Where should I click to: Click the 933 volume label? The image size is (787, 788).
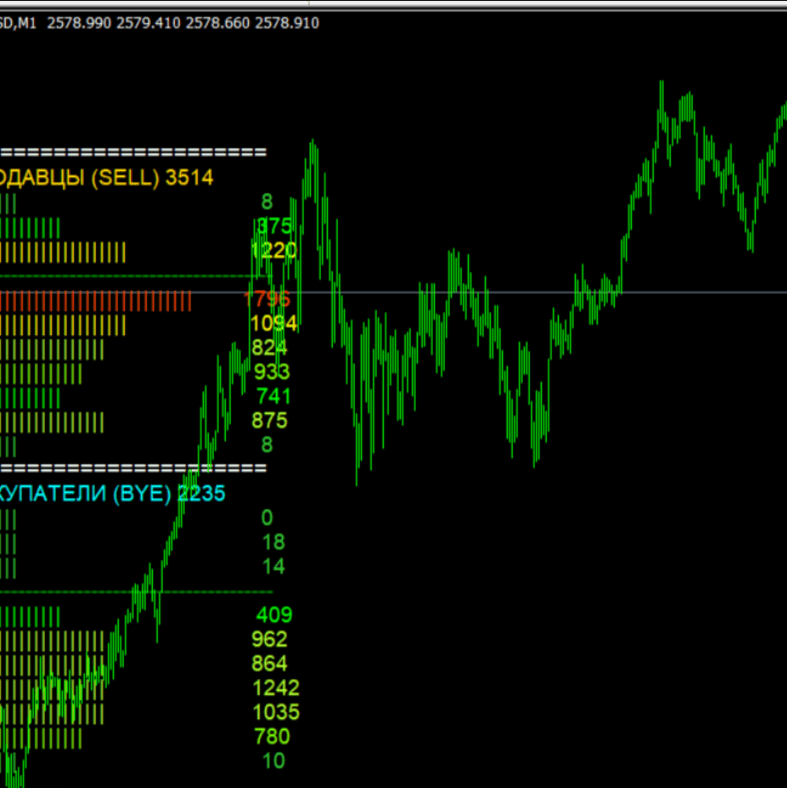tap(271, 372)
